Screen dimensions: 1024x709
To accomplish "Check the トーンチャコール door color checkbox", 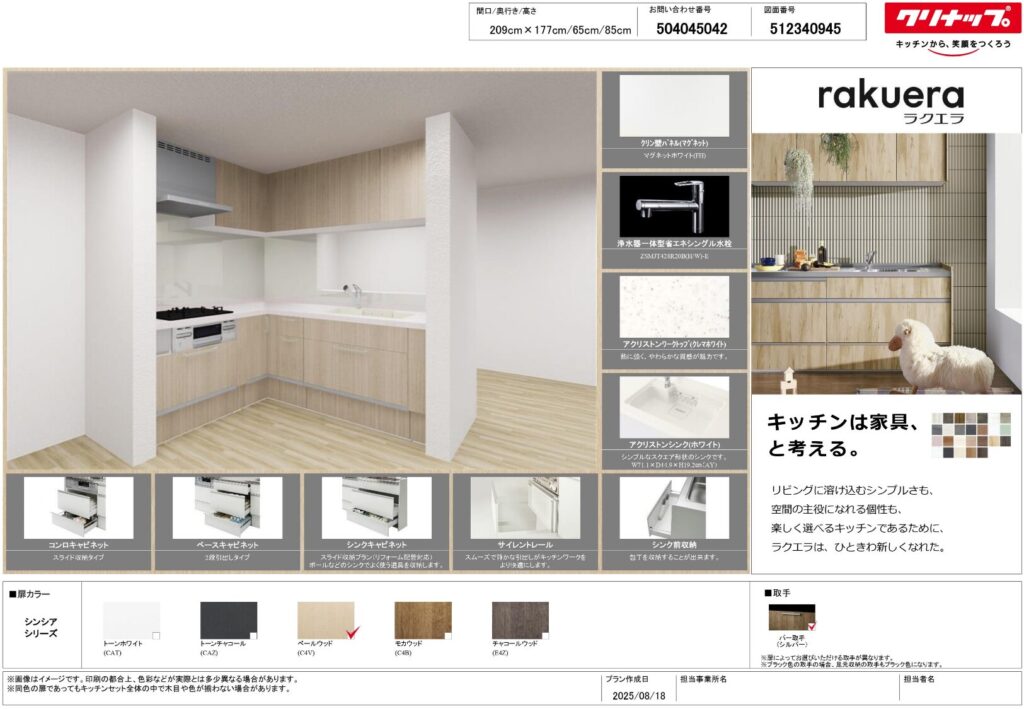I will (253, 636).
